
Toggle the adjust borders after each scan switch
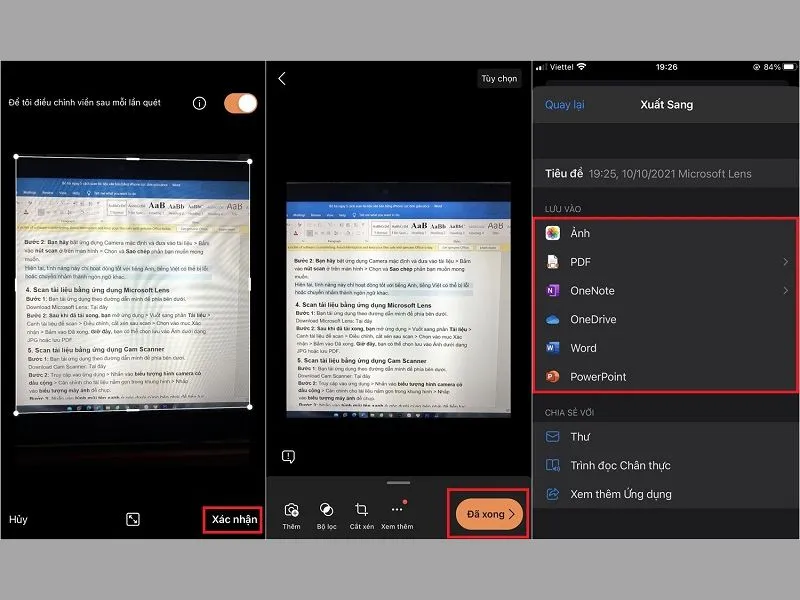point(240,103)
